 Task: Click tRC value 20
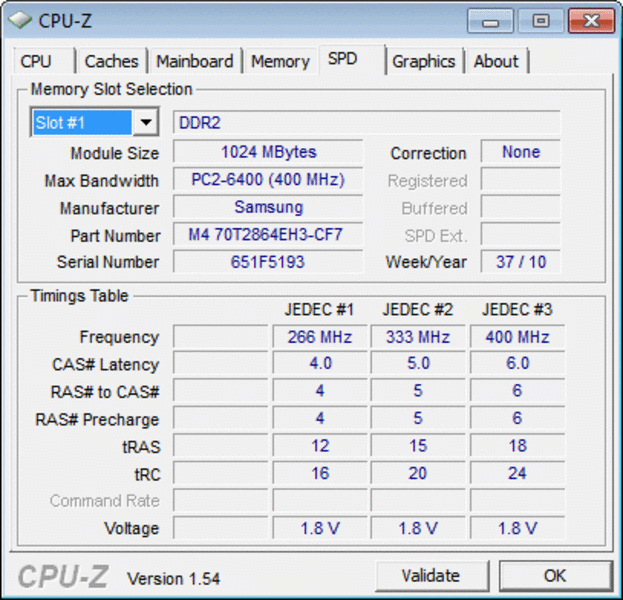418,473
